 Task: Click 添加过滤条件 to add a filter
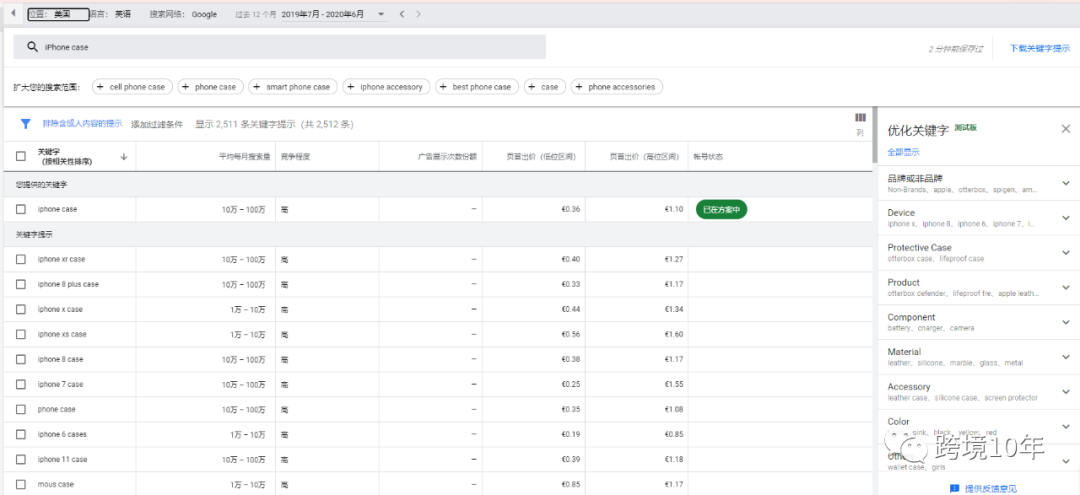click(x=157, y=124)
